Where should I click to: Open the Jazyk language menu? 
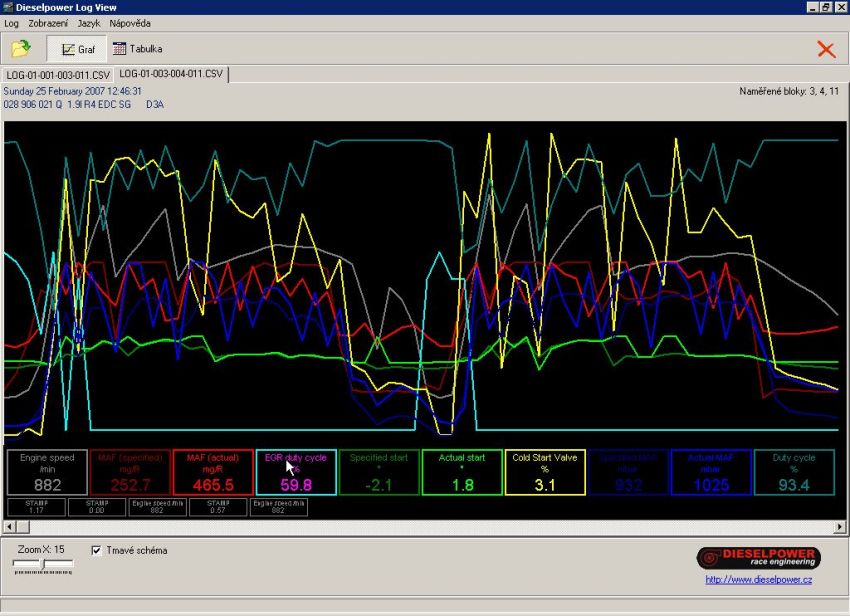[89, 22]
